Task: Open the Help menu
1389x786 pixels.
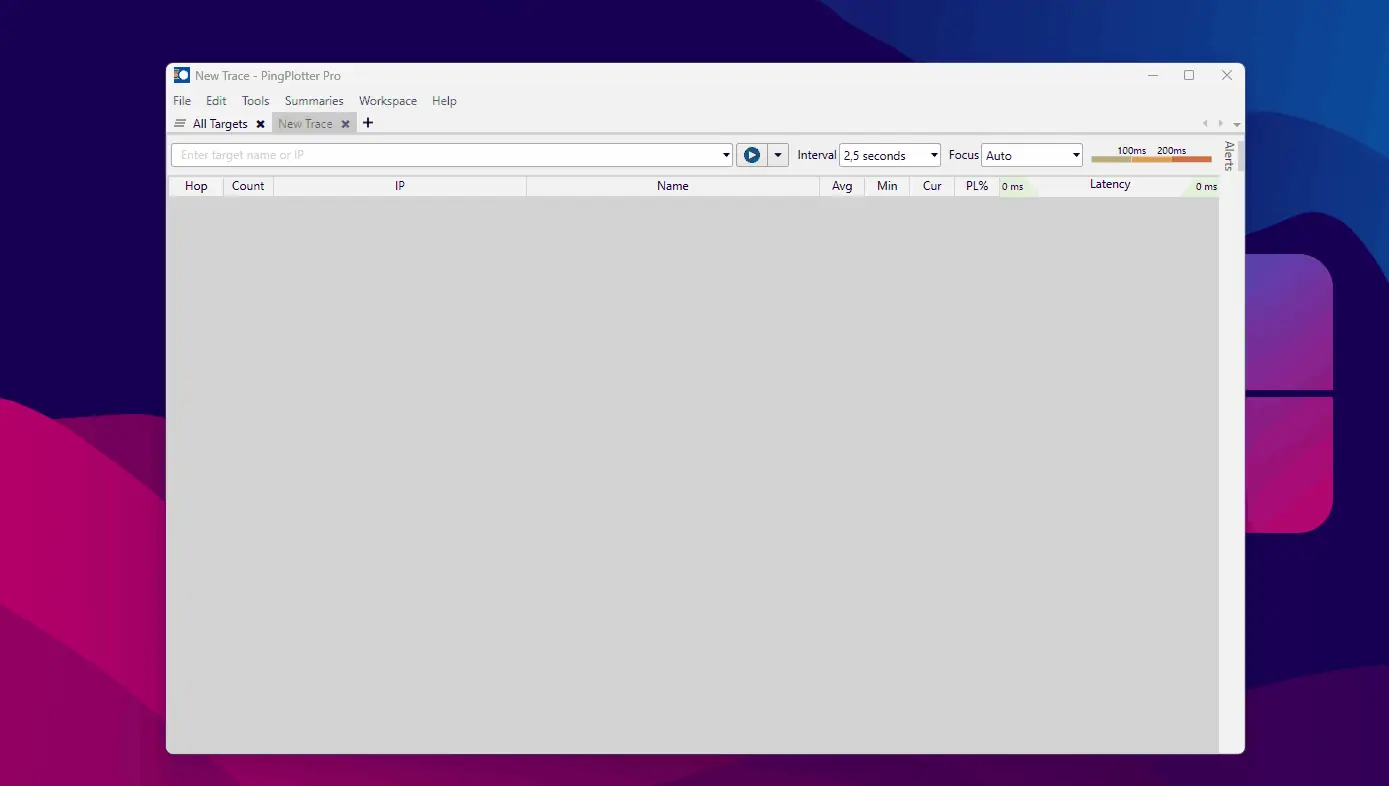Action: [x=444, y=101]
